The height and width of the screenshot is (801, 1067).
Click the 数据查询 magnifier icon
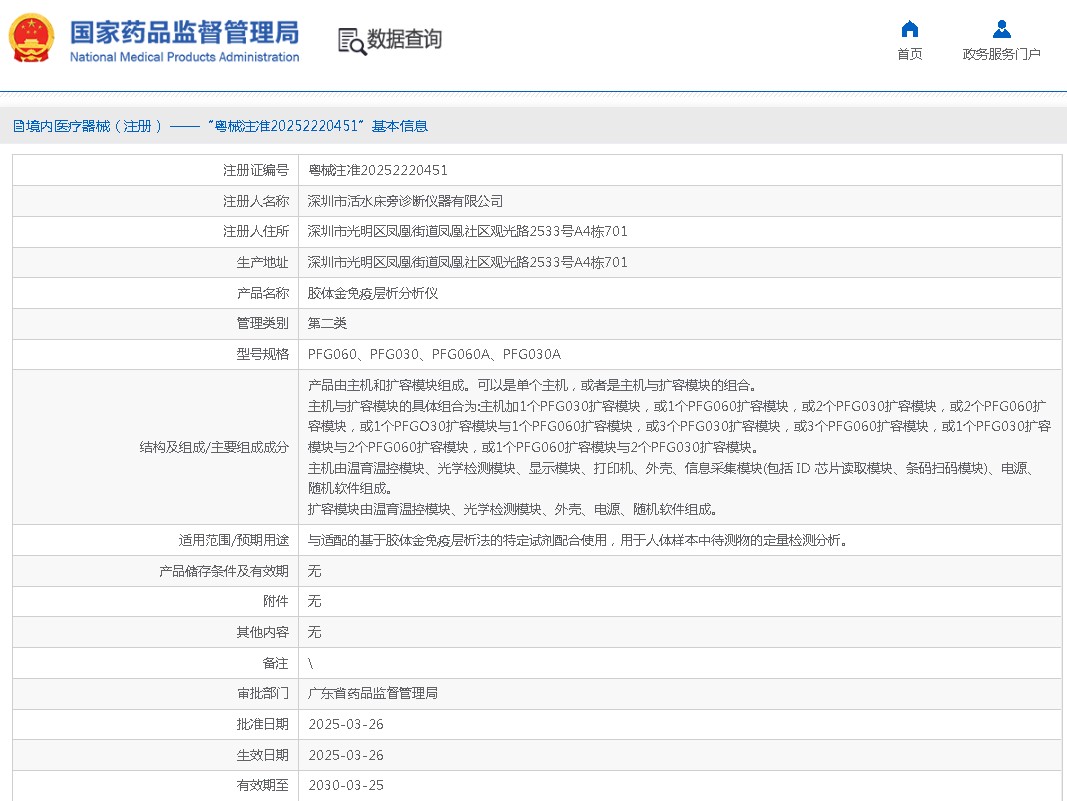pyautogui.click(x=351, y=41)
